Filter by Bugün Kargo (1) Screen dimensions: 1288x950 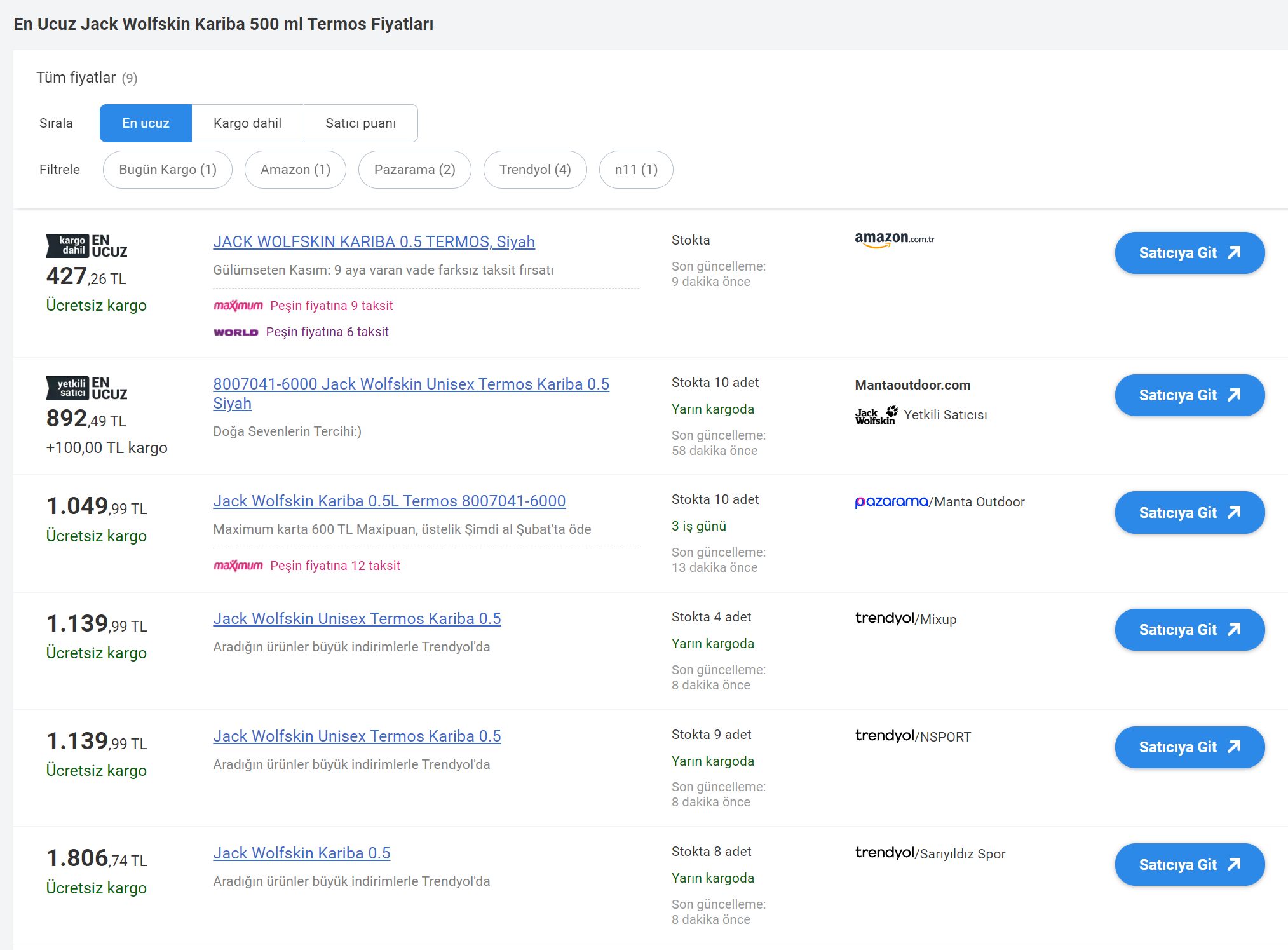[168, 170]
